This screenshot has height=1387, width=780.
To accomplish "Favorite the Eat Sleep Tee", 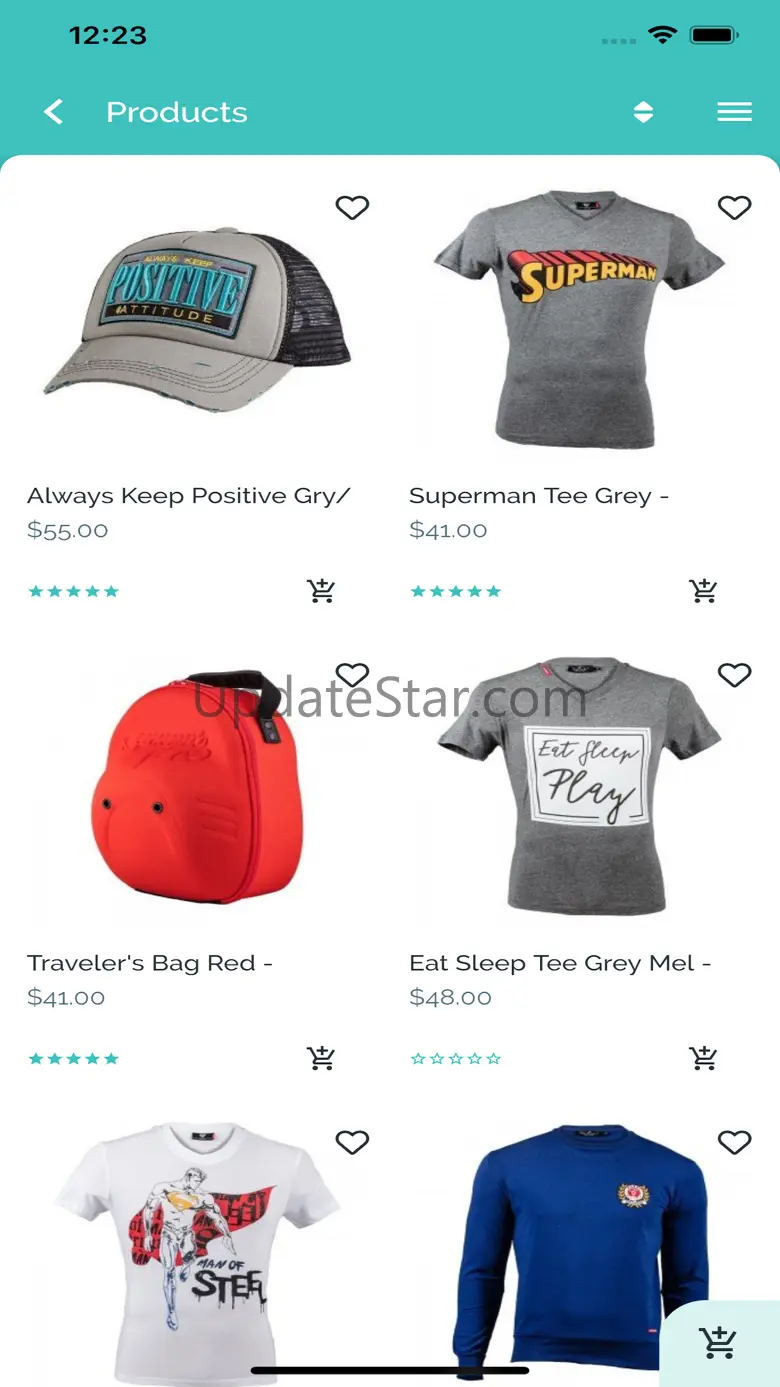I will click(x=734, y=675).
